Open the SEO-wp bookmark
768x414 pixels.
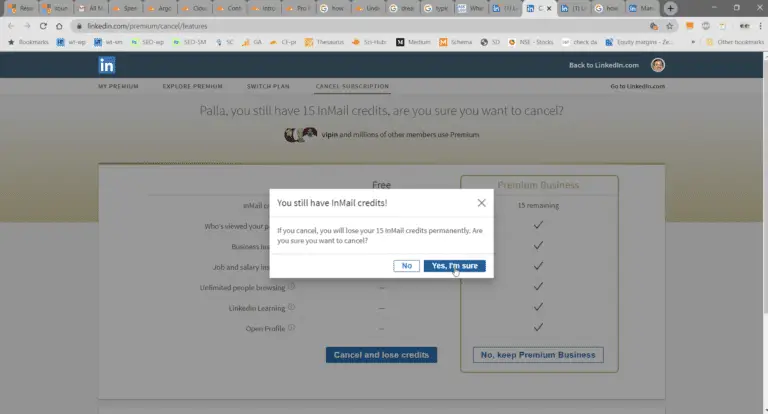pos(147,42)
